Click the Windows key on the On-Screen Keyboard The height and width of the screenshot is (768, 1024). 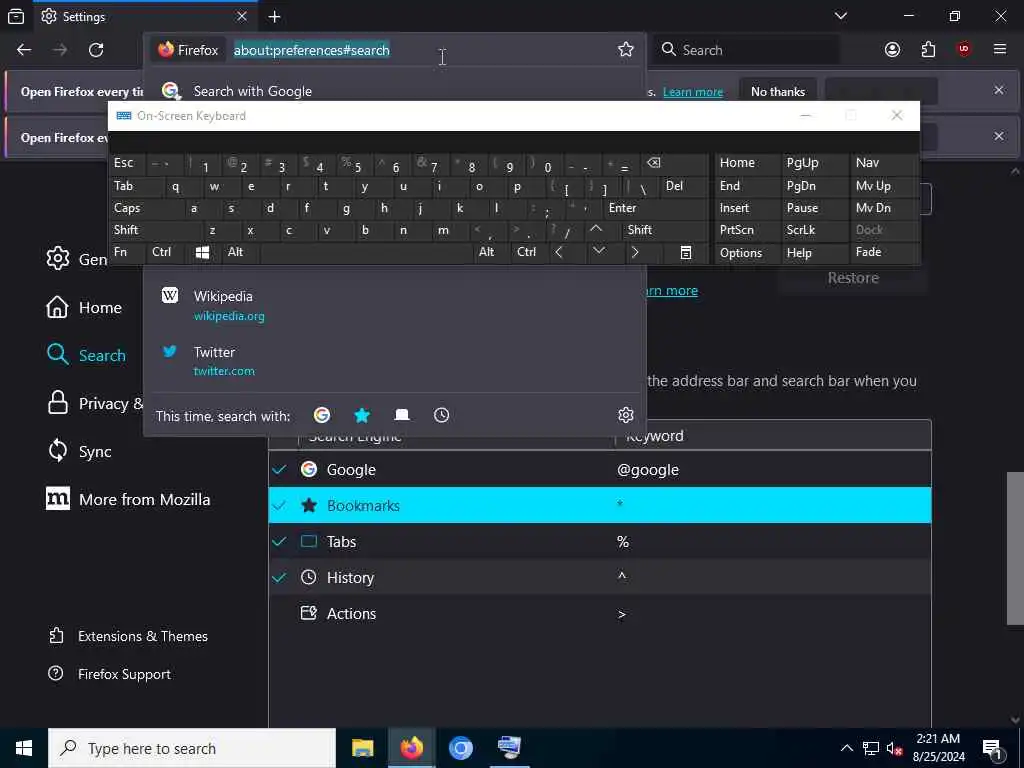coord(202,253)
